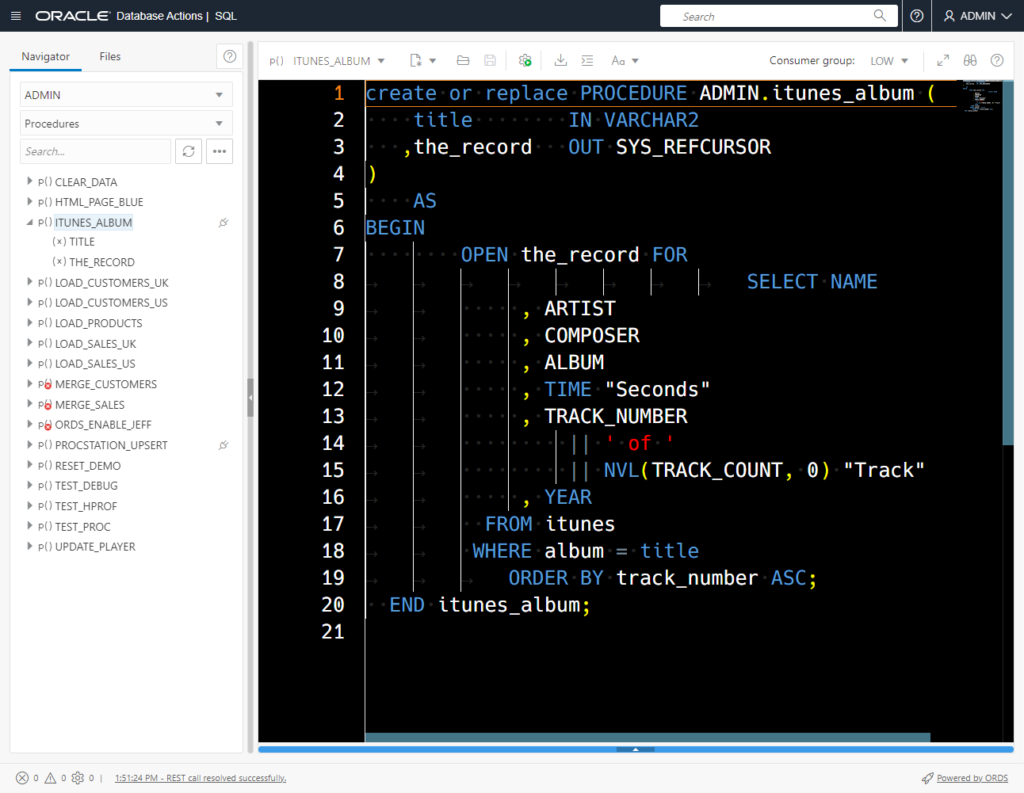Image resolution: width=1024 pixels, height=793 pixels.
Task: Open the Consumer group LOW dropdown
Action: (x=889, y=61)
